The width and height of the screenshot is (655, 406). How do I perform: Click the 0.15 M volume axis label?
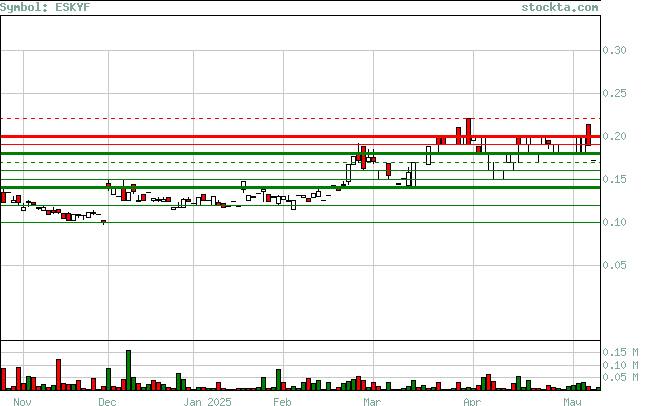(x=620, y=353)
